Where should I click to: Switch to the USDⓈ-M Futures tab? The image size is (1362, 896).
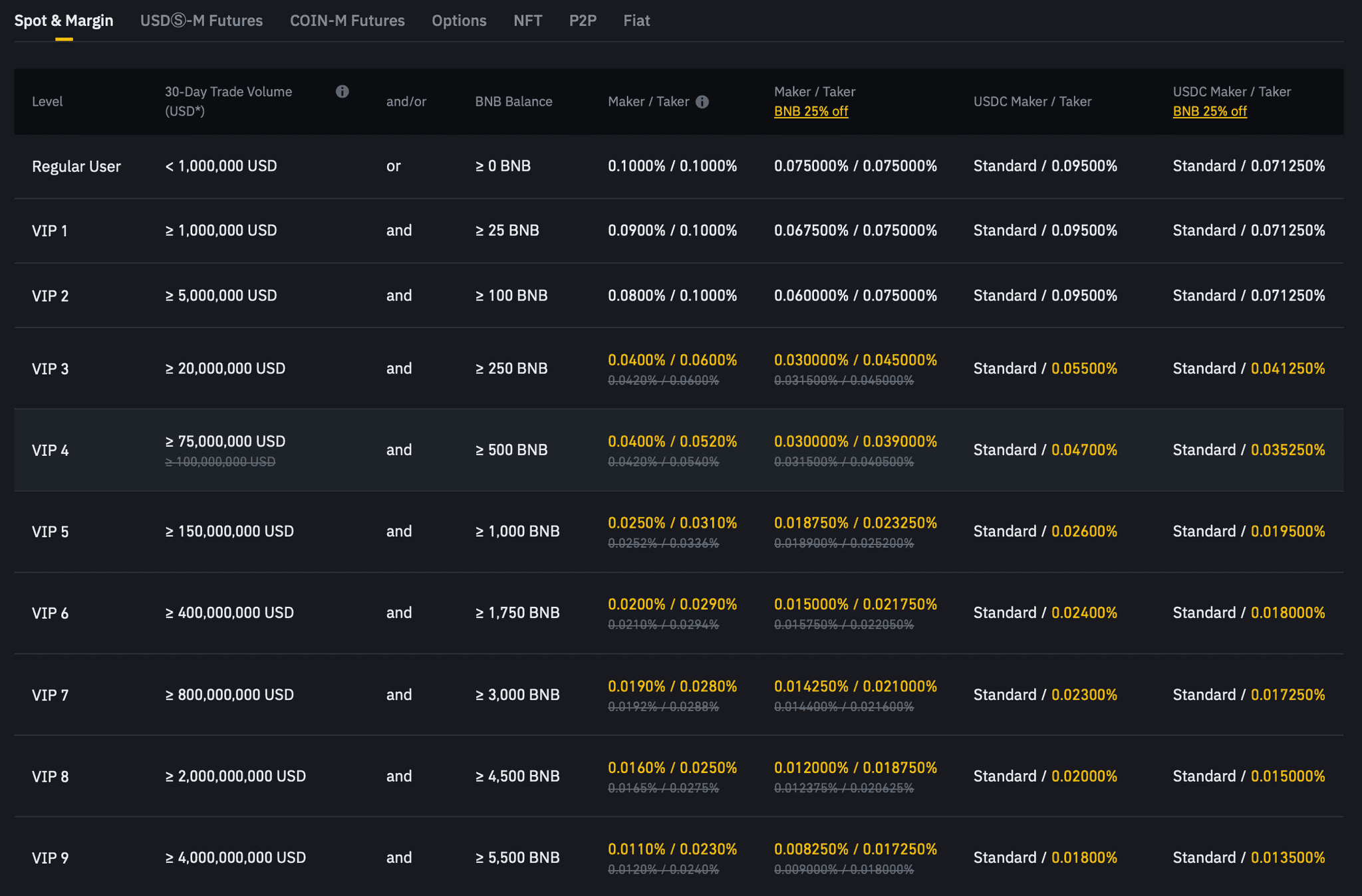[202, 21]
